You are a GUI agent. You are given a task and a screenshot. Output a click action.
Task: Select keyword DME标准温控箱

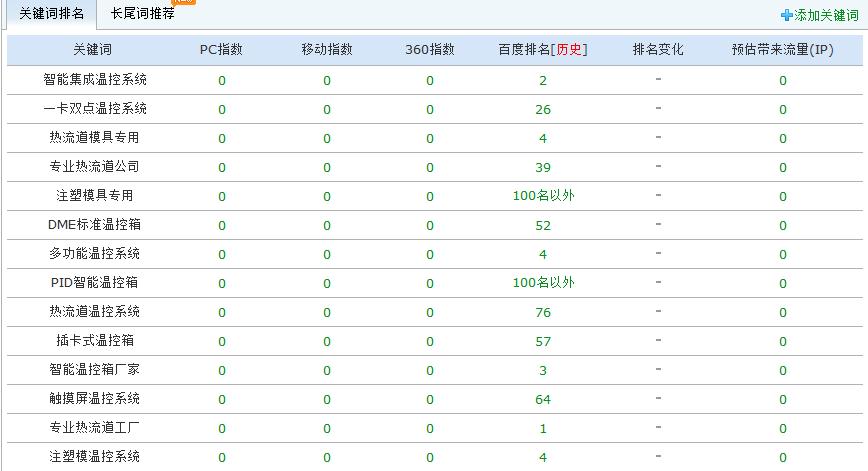[x=95, y=224]
